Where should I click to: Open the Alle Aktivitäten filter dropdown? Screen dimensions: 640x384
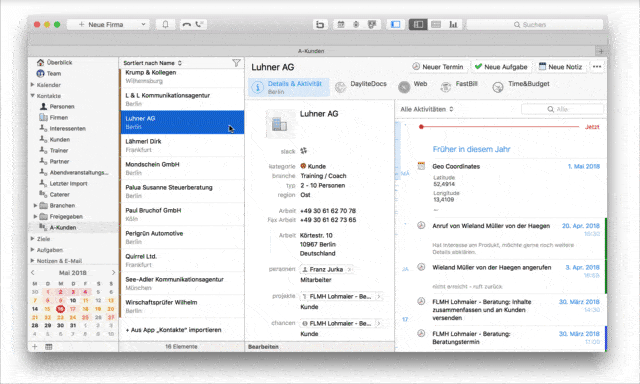[x=427, y=109]
